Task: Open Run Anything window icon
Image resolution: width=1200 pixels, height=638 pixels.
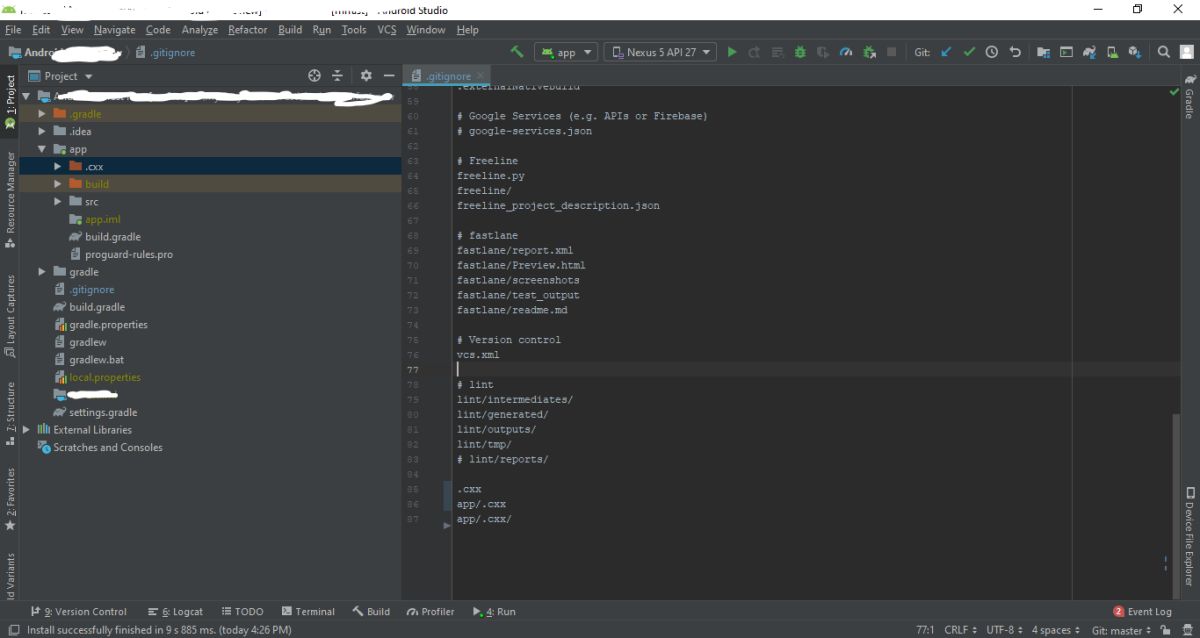Action: coord(1066,52)
